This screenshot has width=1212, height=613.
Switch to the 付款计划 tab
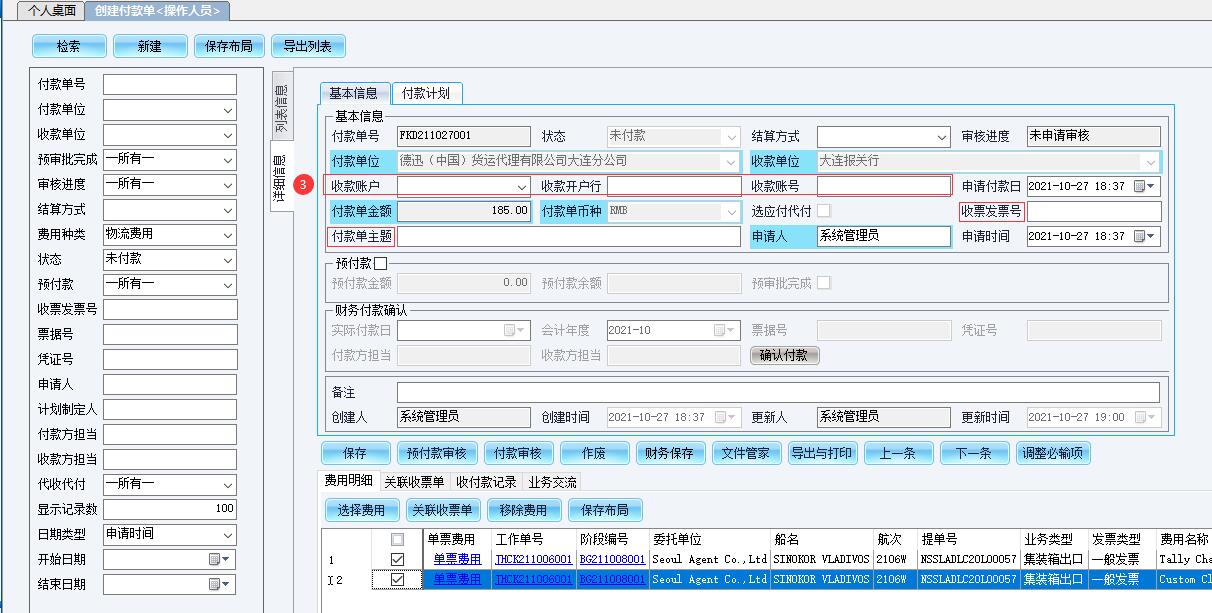[426, 93]
